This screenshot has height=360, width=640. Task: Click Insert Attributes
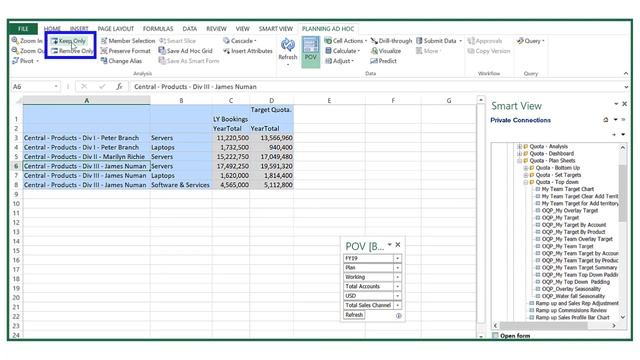248,51
